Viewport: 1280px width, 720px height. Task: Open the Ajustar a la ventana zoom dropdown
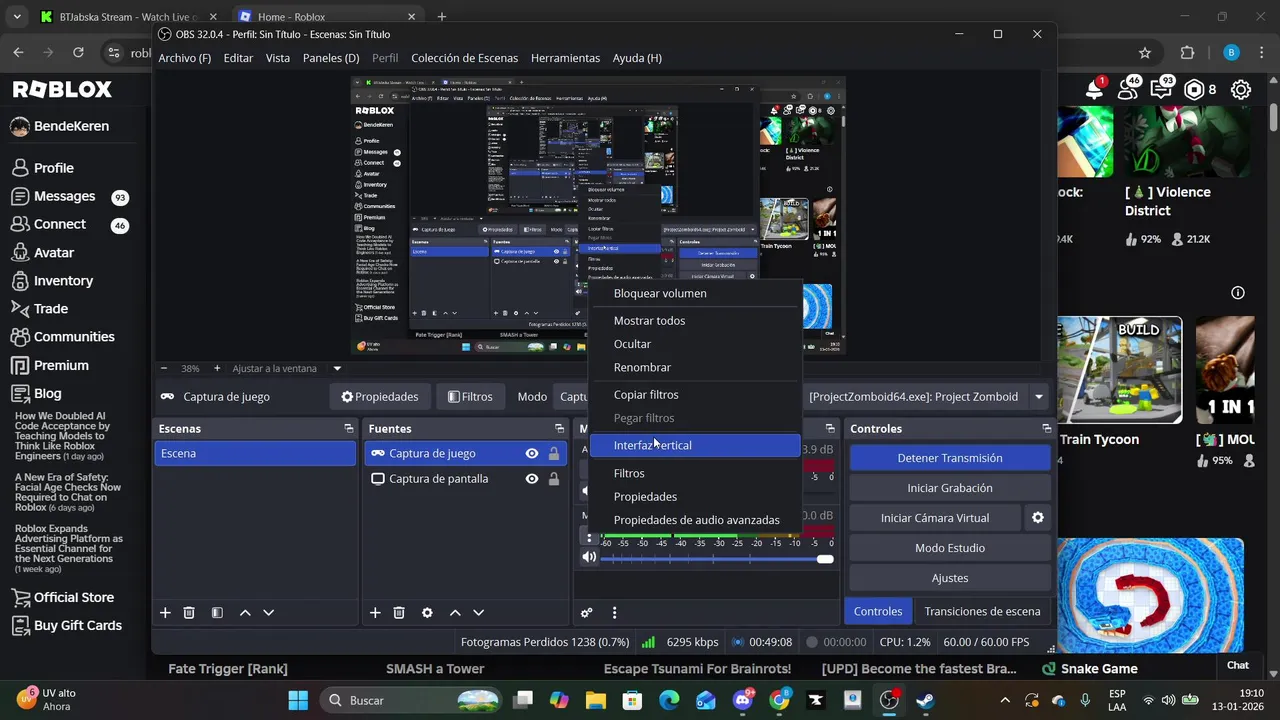click(x=337, y=368)
